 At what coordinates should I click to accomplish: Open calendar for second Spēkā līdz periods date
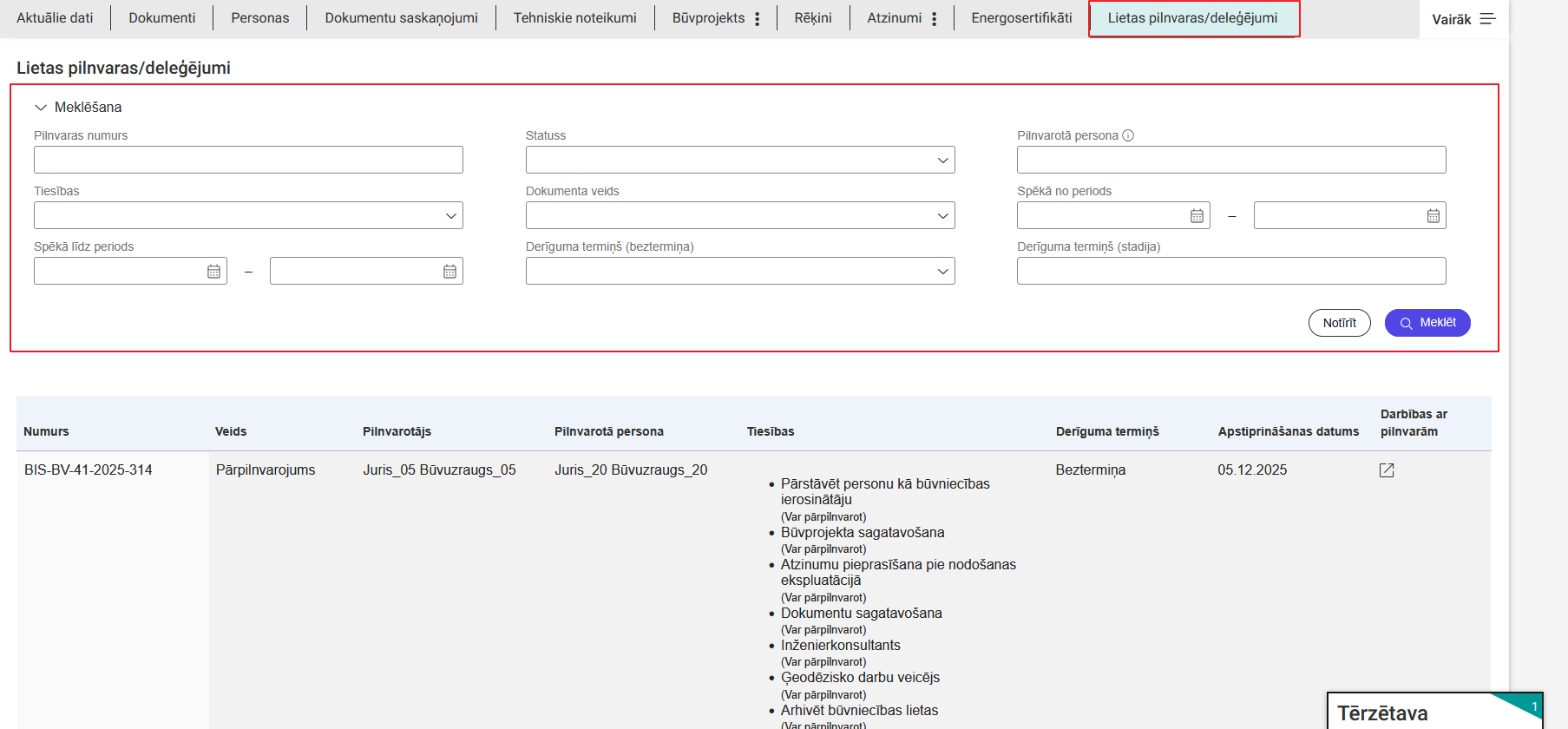[449, 272]
